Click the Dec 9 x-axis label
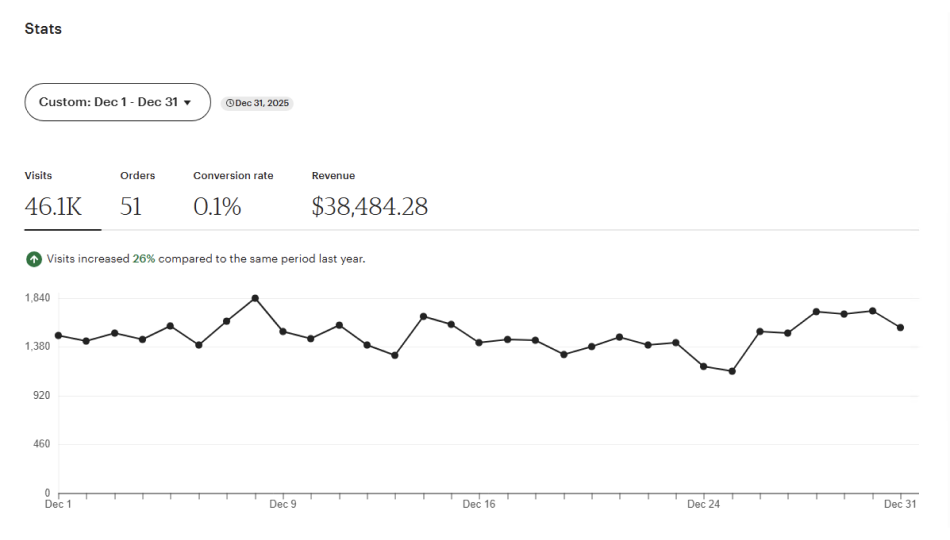The width and height of the screenshot is (950, 540). 283,505
